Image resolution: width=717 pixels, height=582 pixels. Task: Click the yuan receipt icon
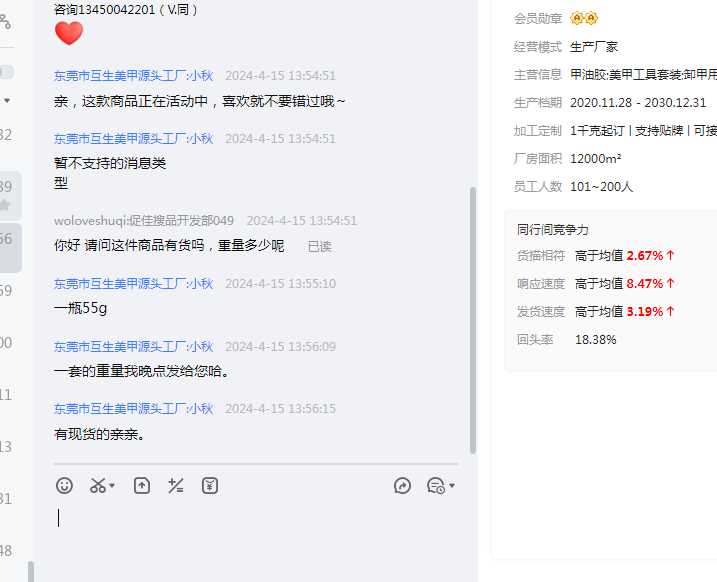click(210, 486)
